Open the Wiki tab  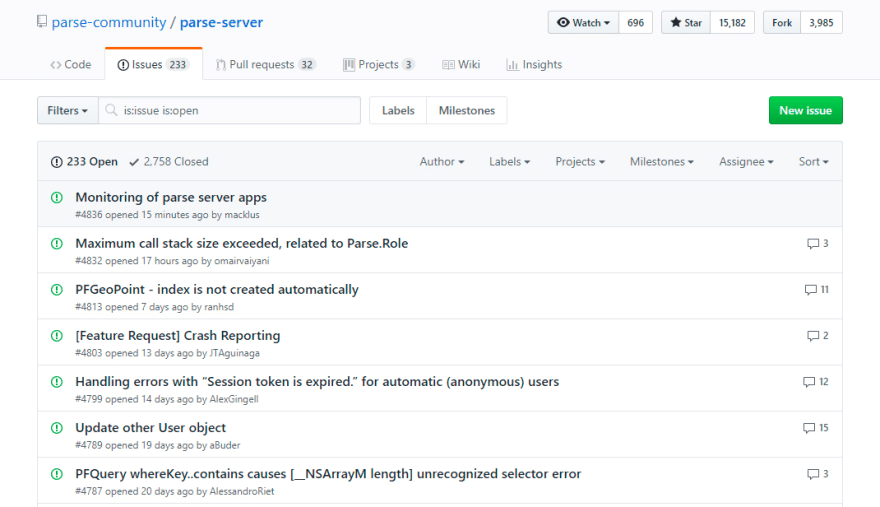(x=461, y=65)
